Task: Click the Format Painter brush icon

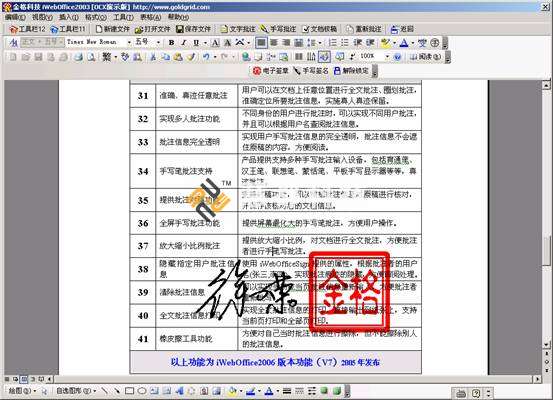Action: click(191, 56)
